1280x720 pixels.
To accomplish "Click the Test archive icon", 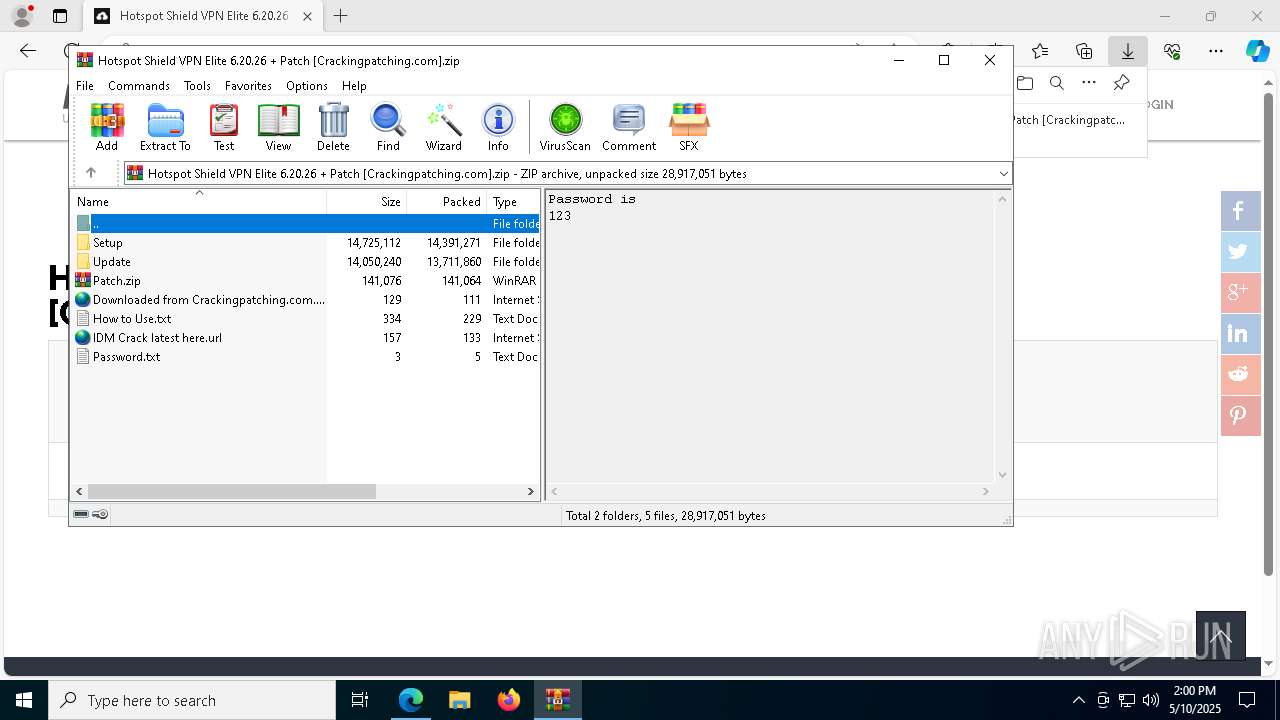I will tap(224, 127).
